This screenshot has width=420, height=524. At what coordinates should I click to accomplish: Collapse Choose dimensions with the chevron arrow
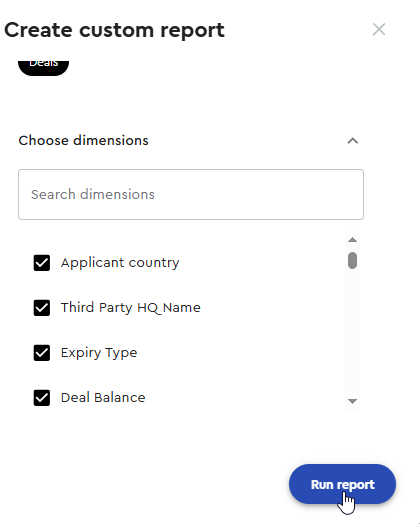(x=353, y=141)
